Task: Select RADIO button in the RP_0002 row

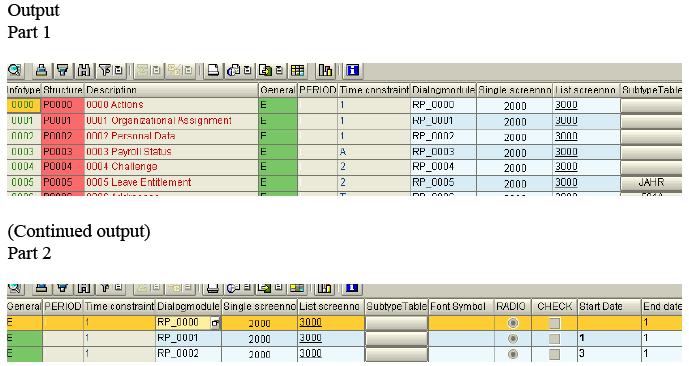Action: coord(512,354)
